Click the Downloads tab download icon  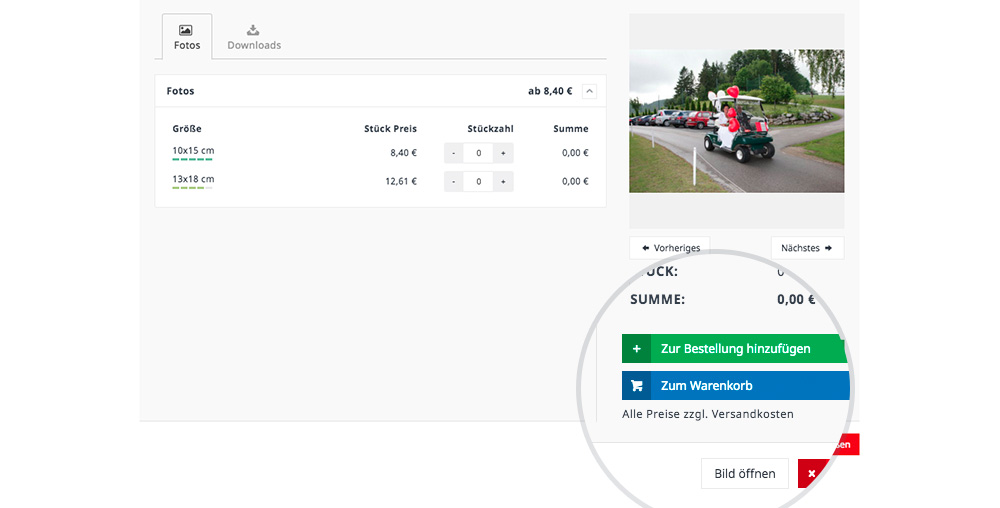pos(253,30)
